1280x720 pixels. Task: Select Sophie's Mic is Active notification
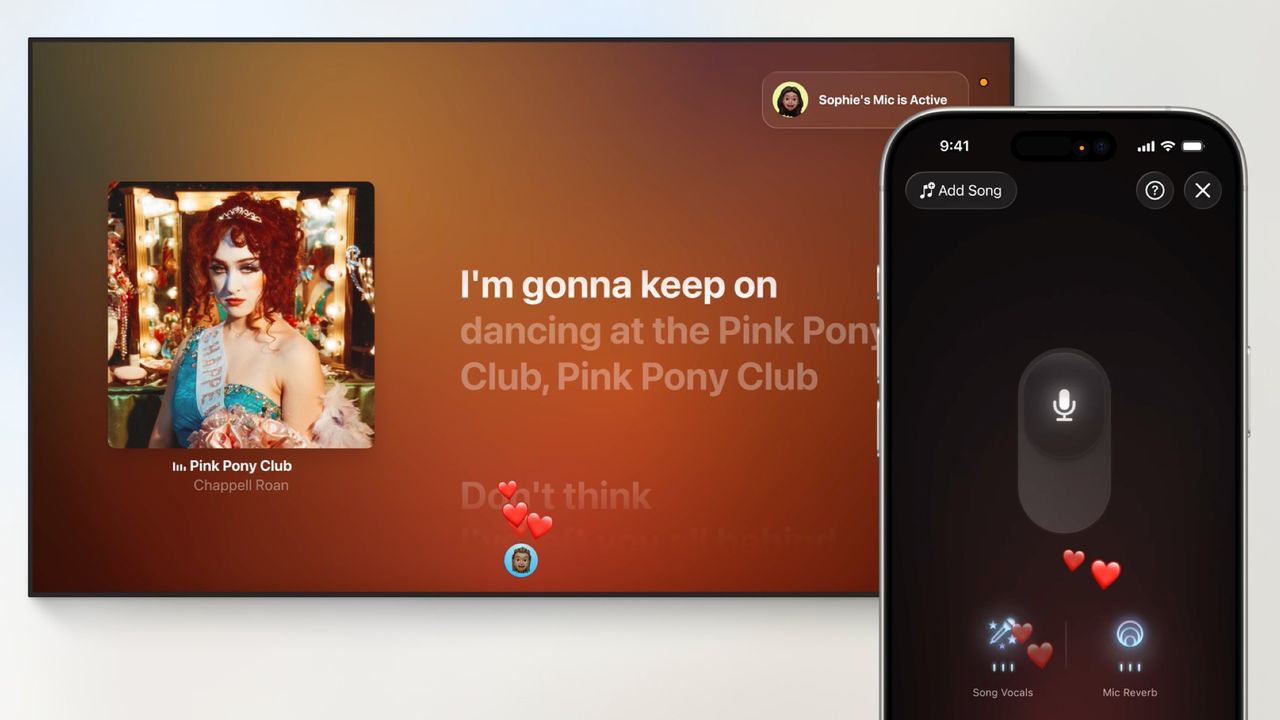tap(865, 100)
